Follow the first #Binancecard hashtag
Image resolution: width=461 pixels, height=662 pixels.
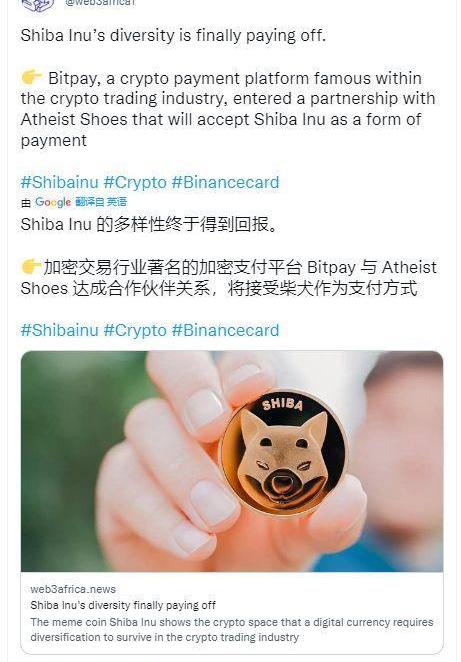tap(225, 182)
